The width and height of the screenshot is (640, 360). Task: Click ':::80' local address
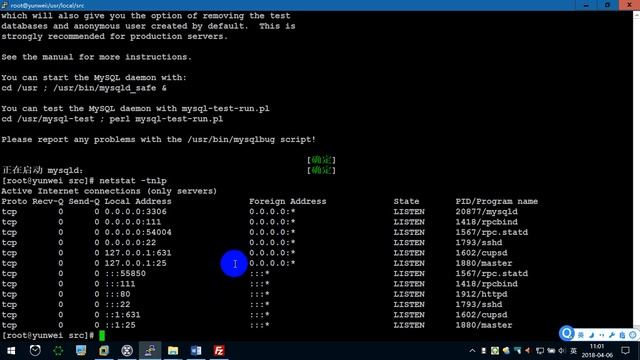pyautogui.click(x=118, y=294)
